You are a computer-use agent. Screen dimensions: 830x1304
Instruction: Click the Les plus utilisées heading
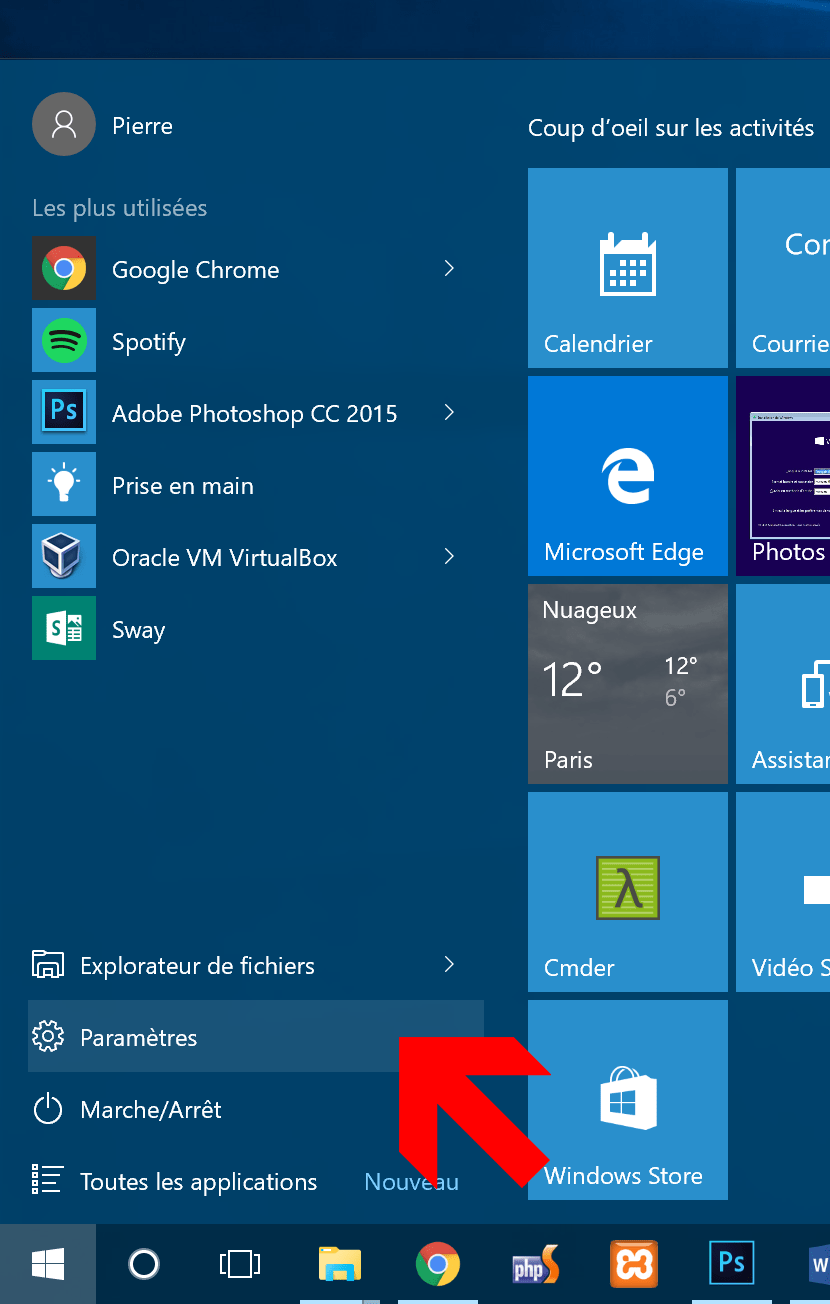(120, 208)
